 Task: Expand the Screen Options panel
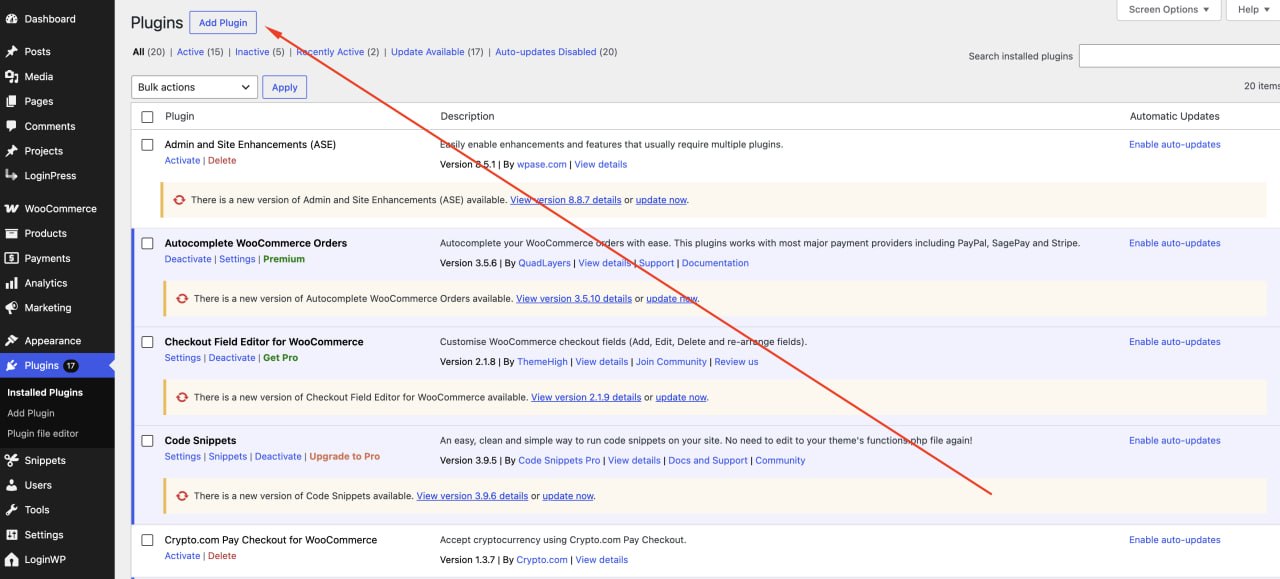pyautogui.click(x=1169, y=10)
